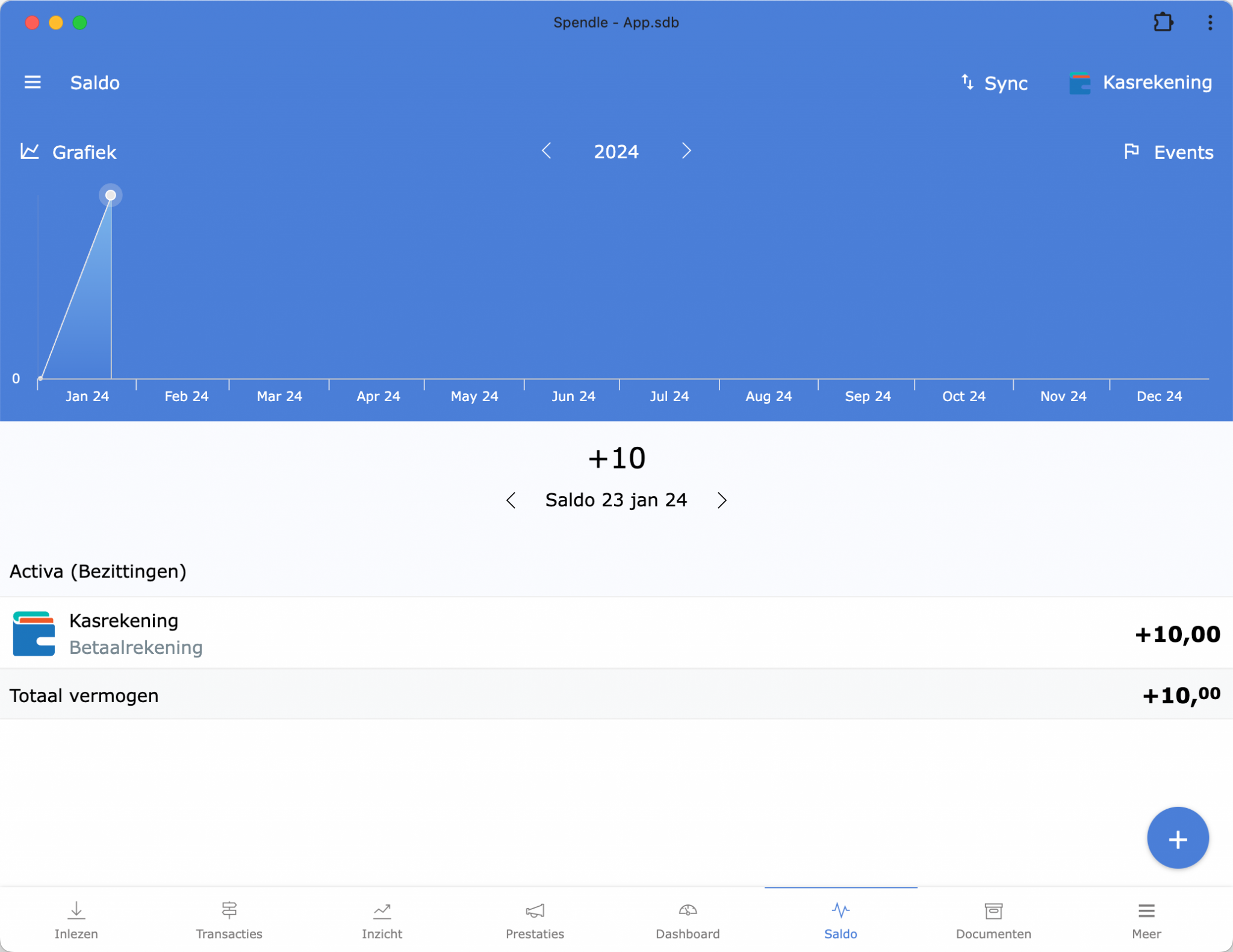Image resolution: width=1233 pixels, height=952 pixels.
Task: Click the Saldo 23 jan 24 date label
Action: click(616, 500)
